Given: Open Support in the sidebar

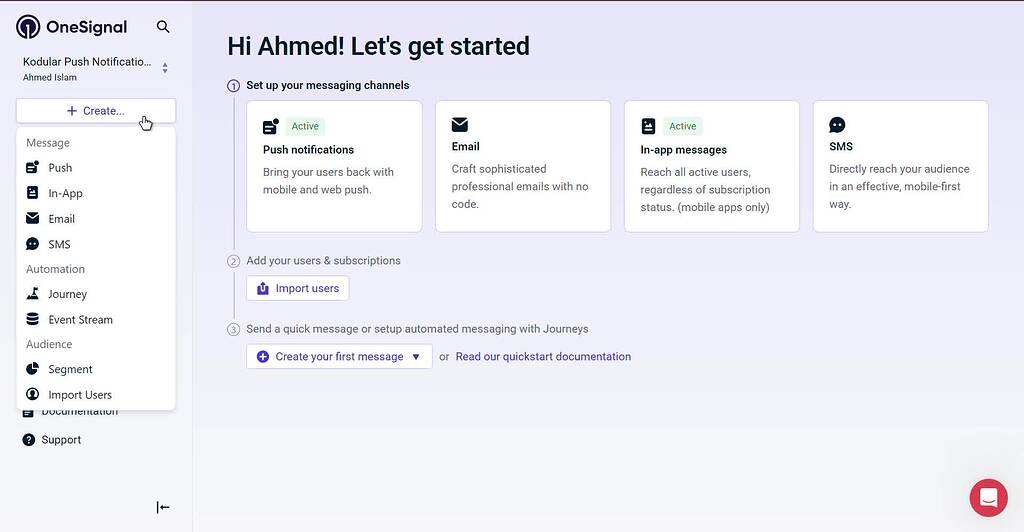Looking at the screenshot, I should pos(61,439).
